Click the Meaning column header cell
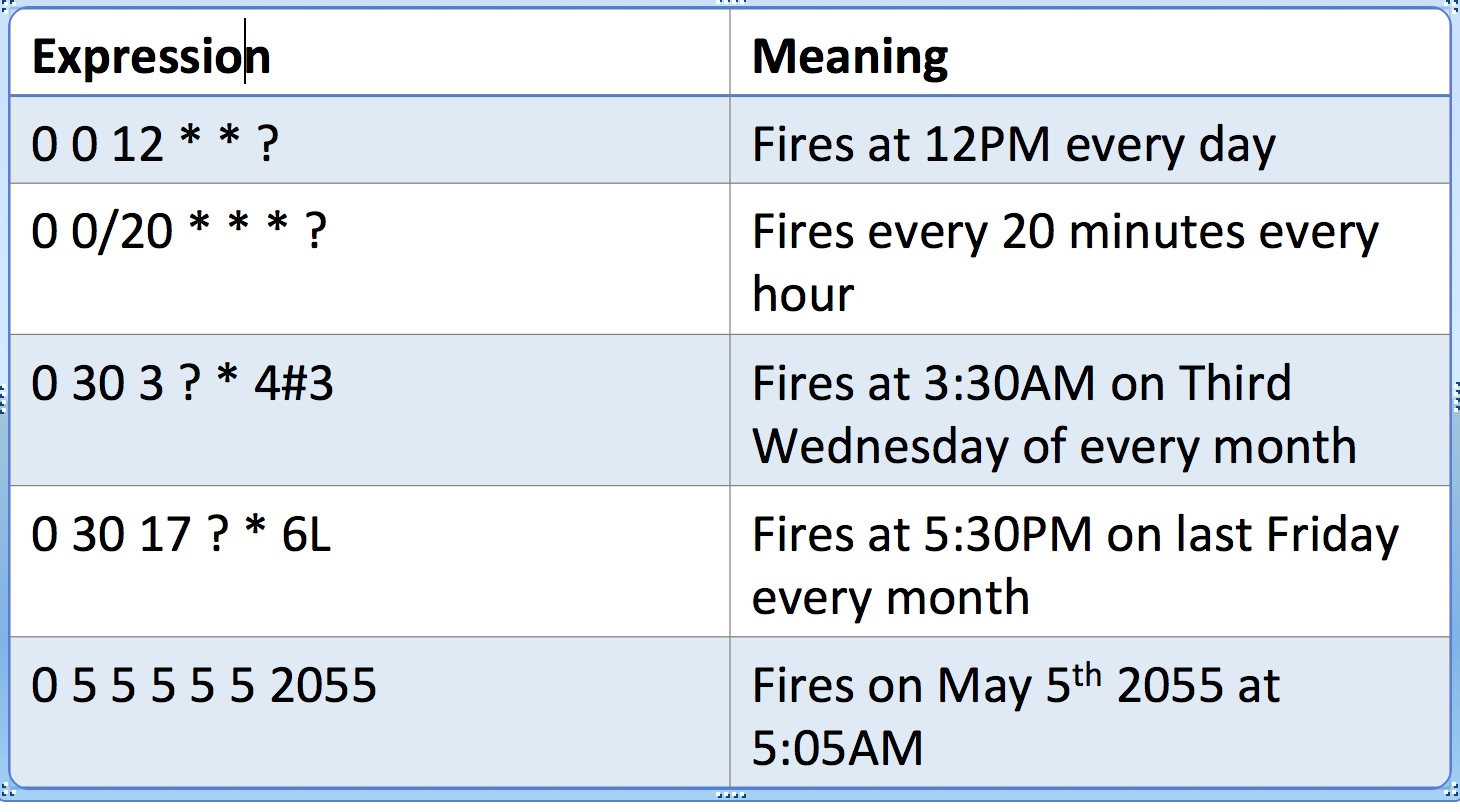The height and width of the screenshot is (812, 1460). [1090, 53]
